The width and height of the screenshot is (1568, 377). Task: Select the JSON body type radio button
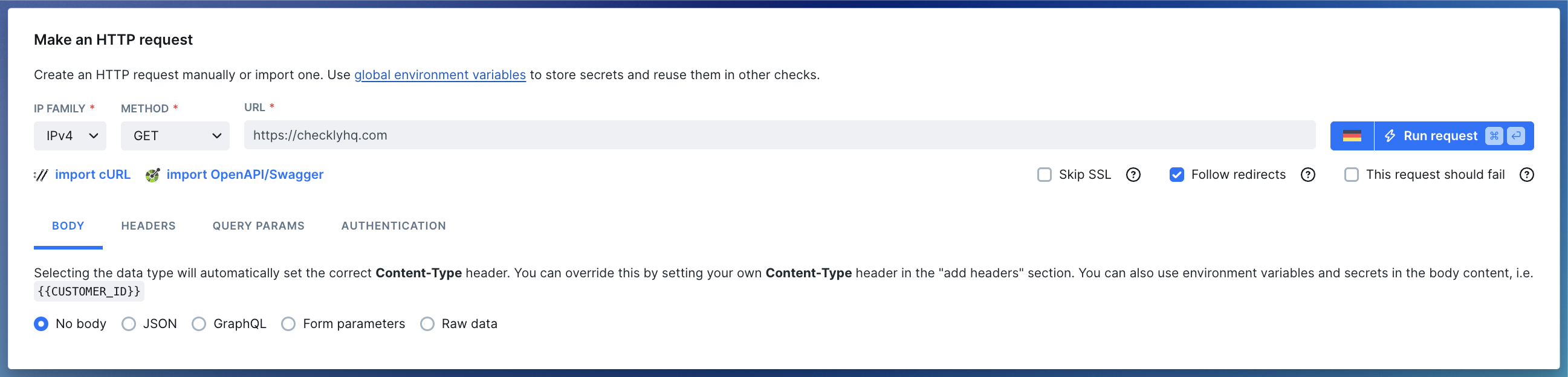pos(128,323)
